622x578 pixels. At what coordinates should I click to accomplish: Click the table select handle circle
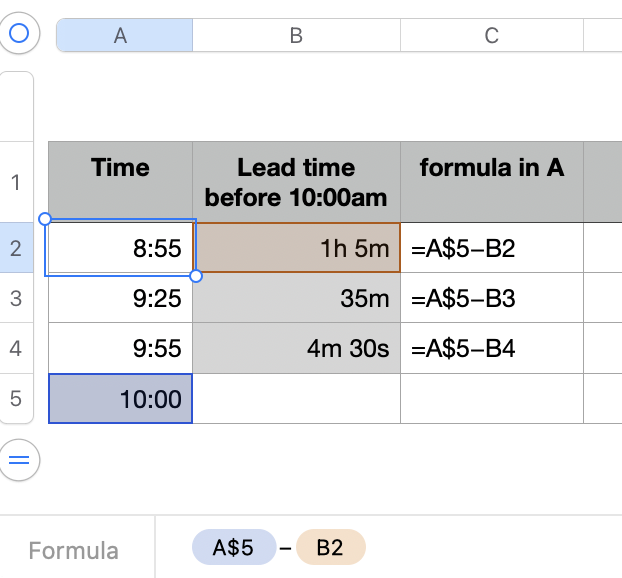click(x=18, y=34)
